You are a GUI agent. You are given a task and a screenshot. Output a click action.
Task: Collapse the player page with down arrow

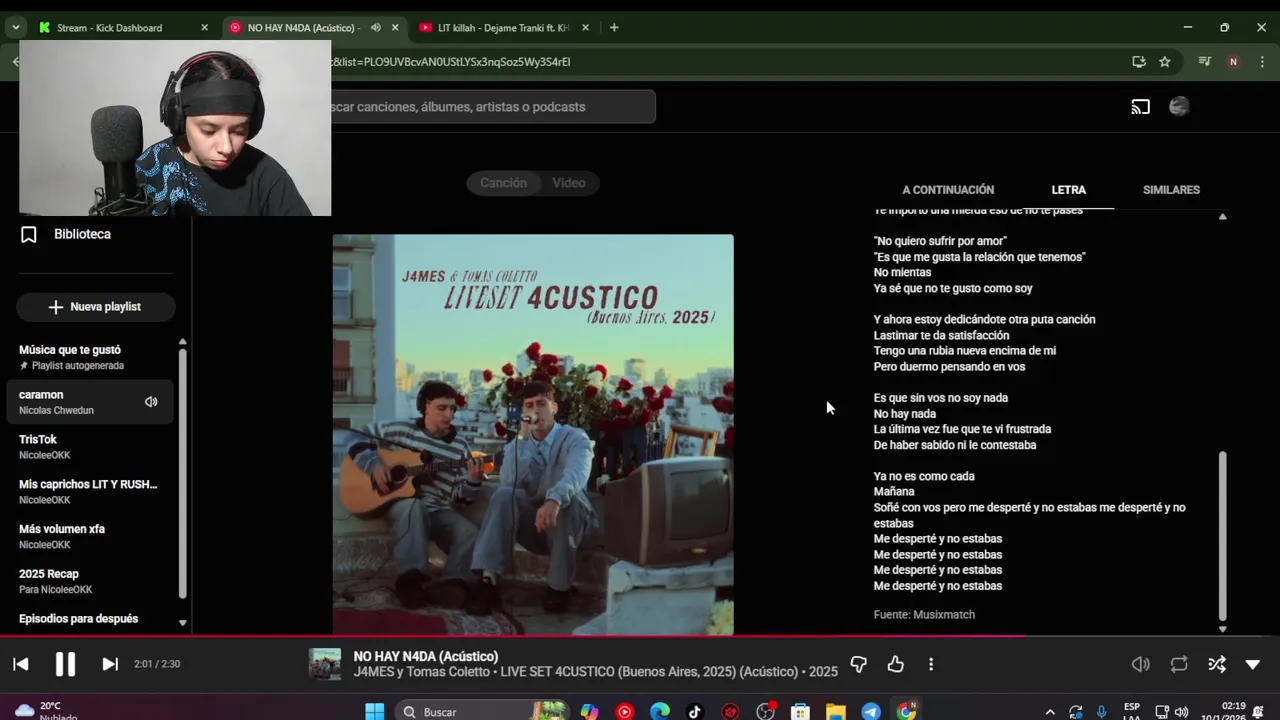pos(1252,664)
